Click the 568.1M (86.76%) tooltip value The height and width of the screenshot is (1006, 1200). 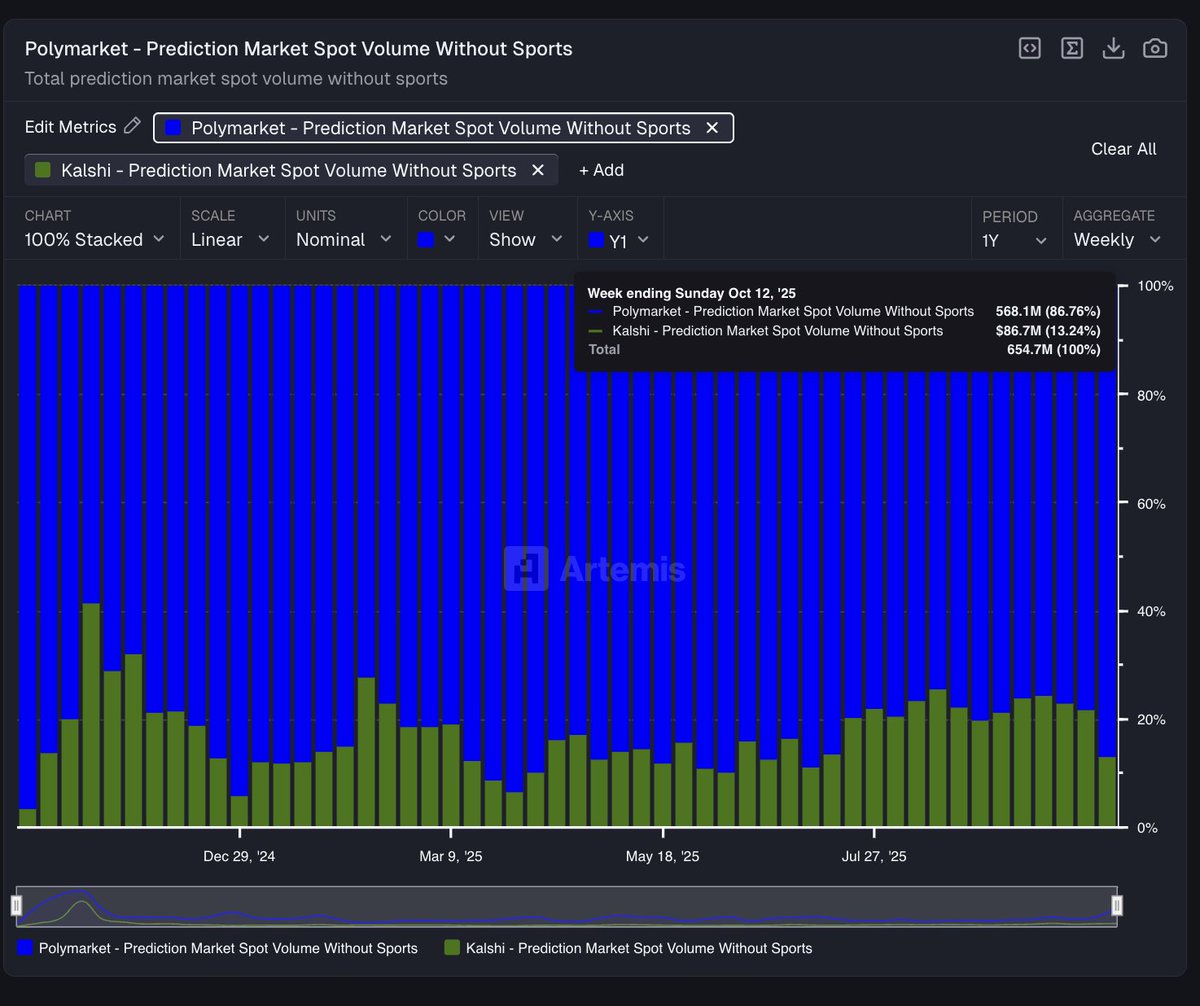(1048, 311)
